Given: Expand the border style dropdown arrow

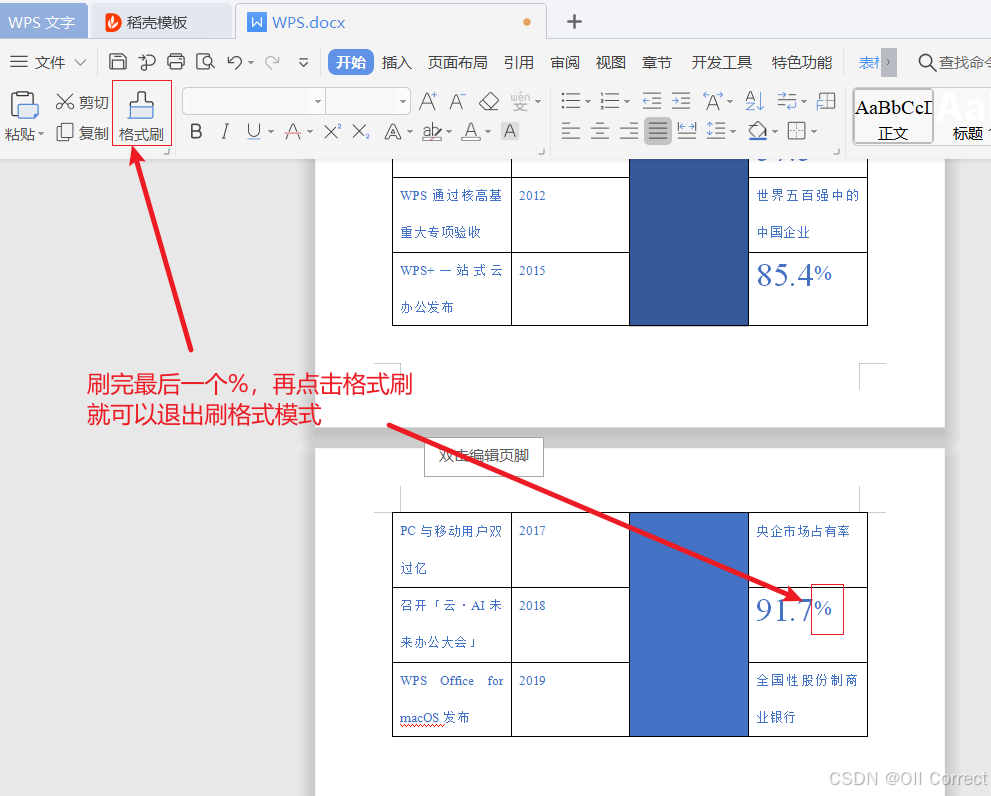Looking at the screenshot, I should click(814, 132).
